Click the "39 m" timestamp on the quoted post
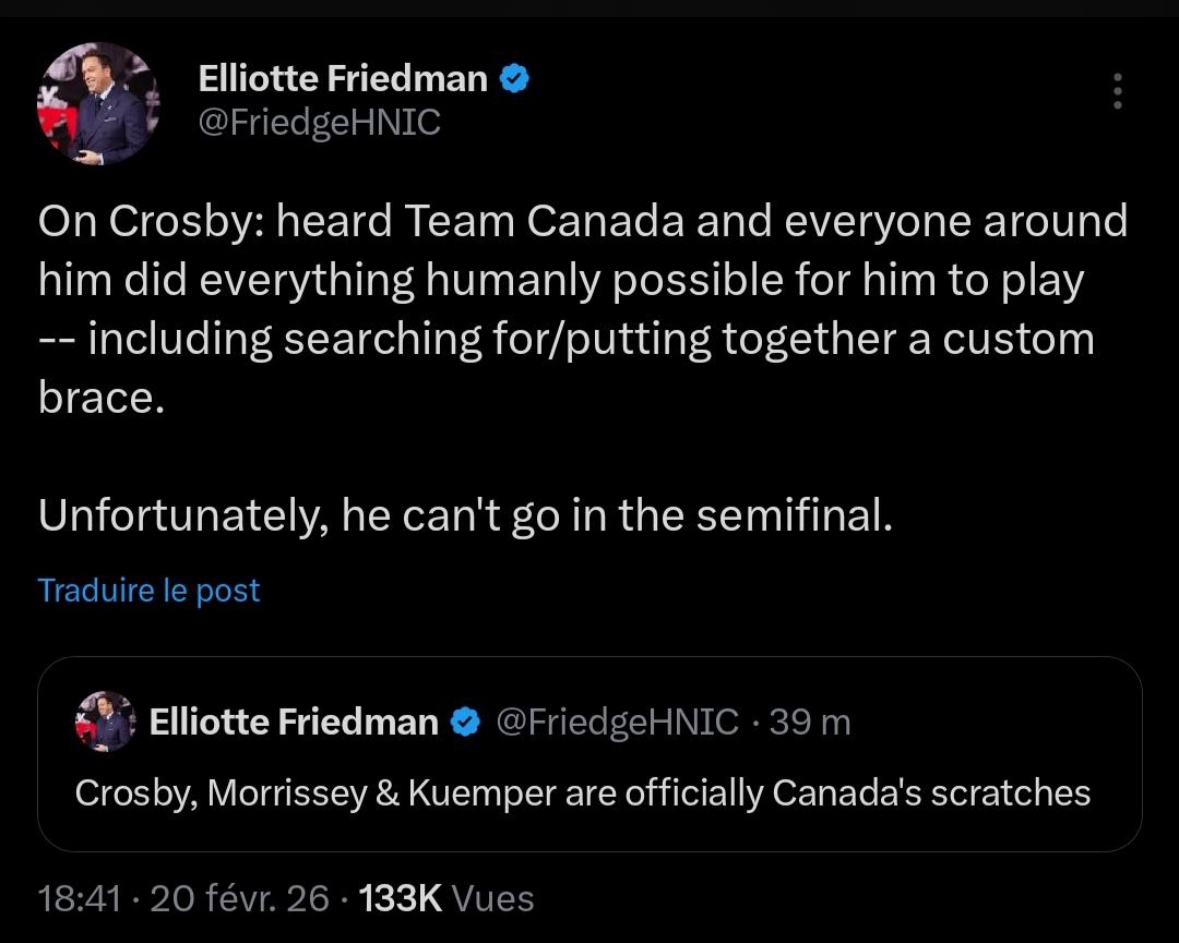 pyautogui.click(x=809, y=722)
